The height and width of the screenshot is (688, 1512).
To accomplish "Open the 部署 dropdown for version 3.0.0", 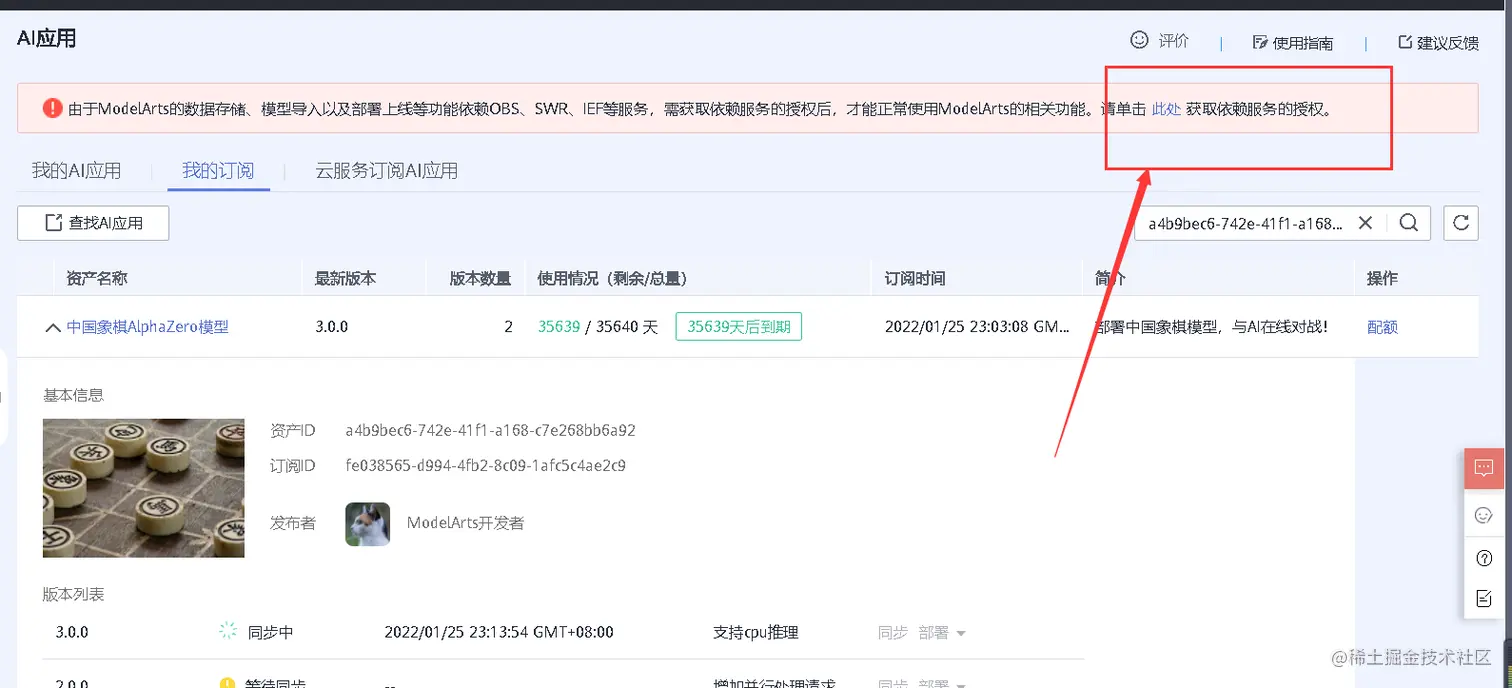I will [x=942, y=632].
